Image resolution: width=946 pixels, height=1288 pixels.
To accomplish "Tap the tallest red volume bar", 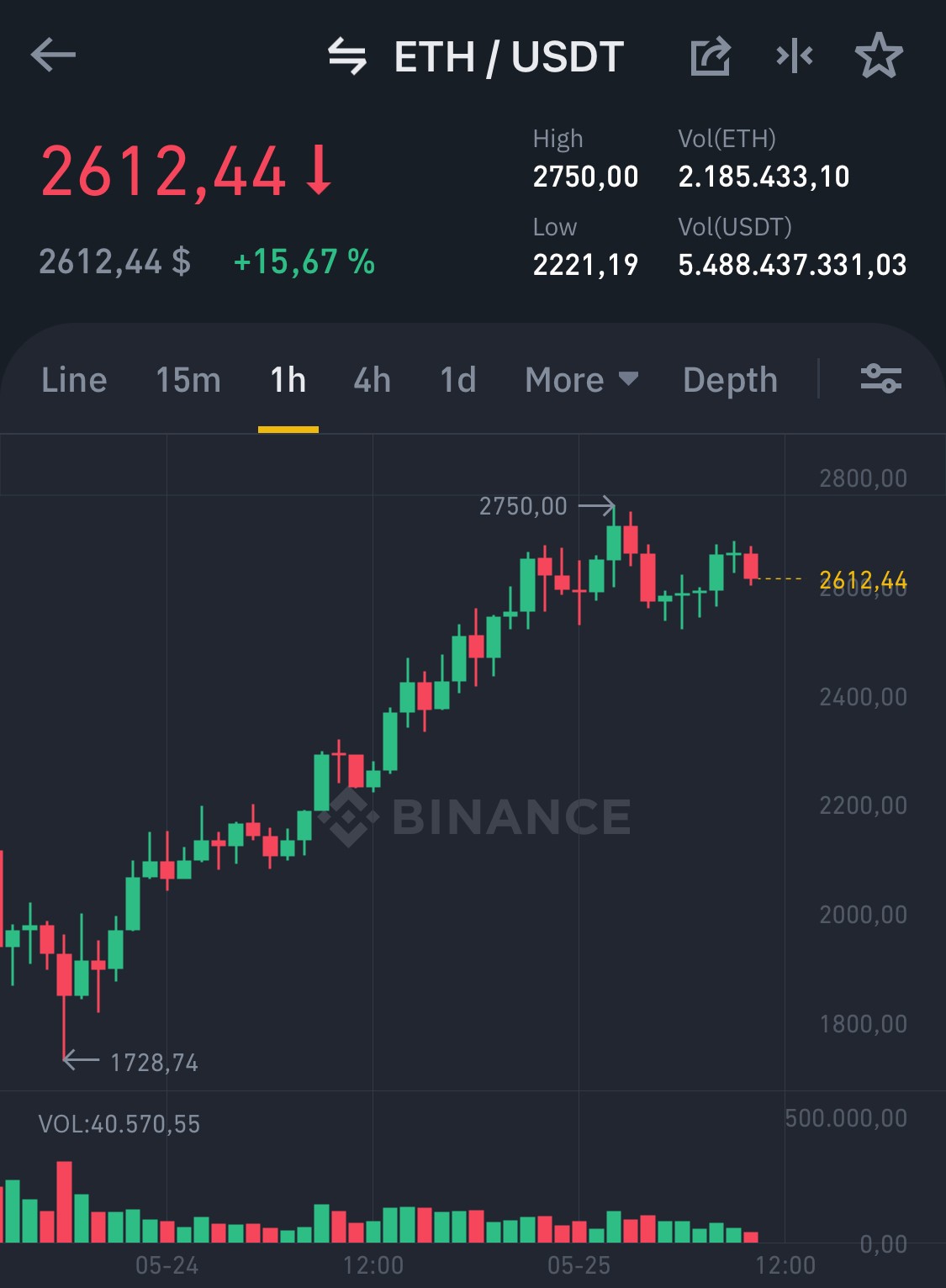I will click(64, 1201).
